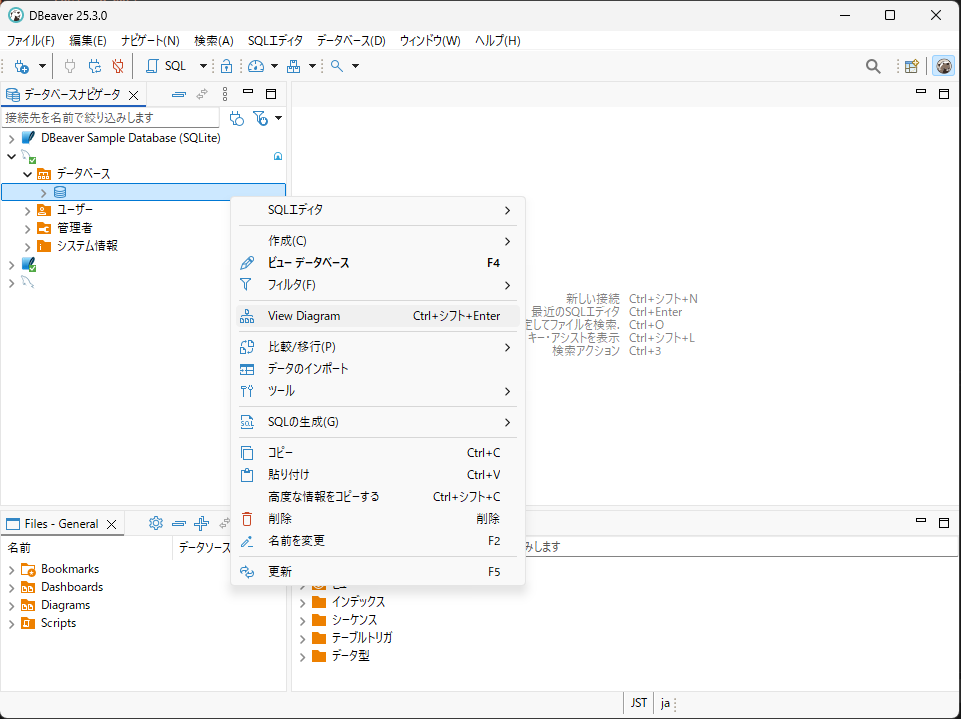This screenshot has width=961, height=719.
Task: Click the connect plug icon in toolbar
Action: click(70, 66)
